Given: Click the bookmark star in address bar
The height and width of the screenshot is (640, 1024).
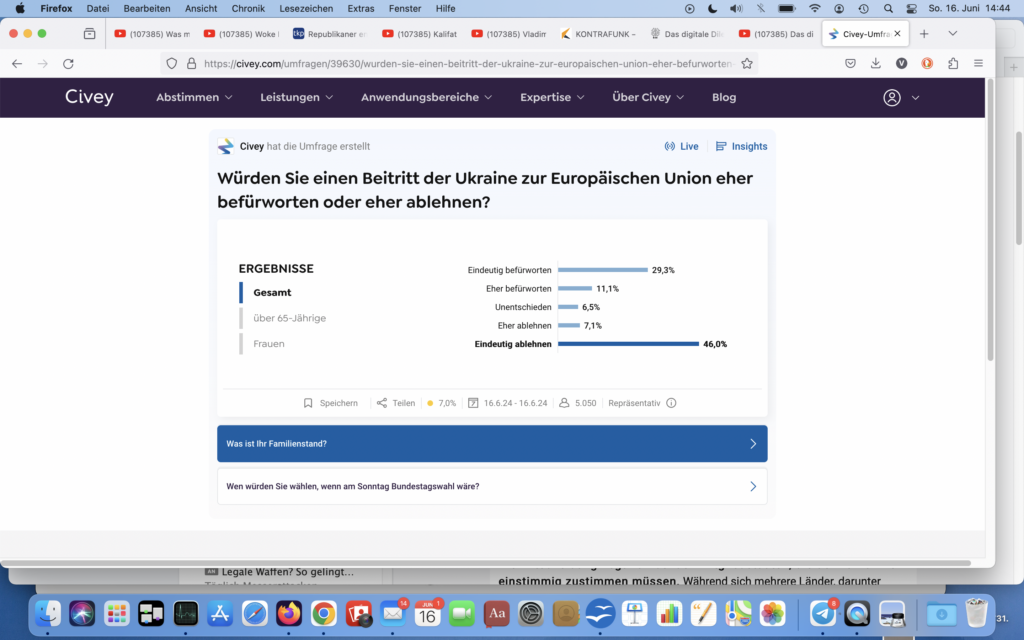Looking at the screenshot, I should coord(746,63).
